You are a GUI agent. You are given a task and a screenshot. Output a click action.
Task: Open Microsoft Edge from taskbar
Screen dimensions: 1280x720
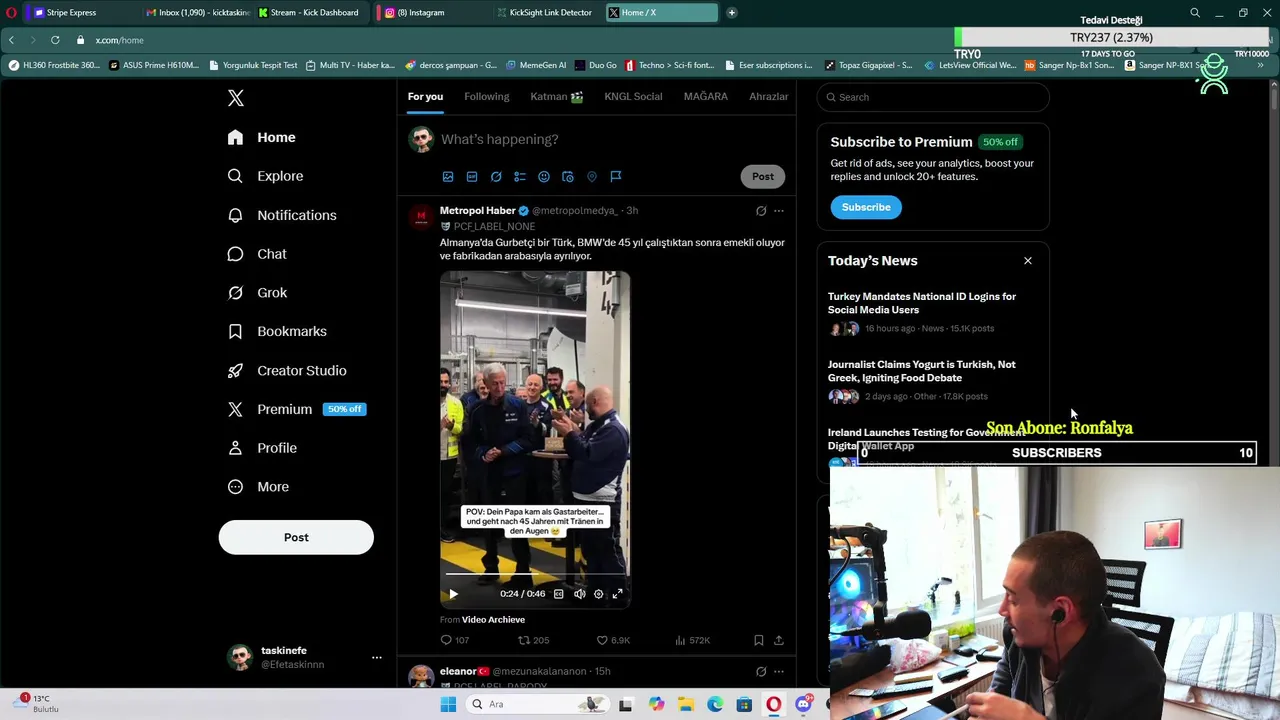point(715,704)
